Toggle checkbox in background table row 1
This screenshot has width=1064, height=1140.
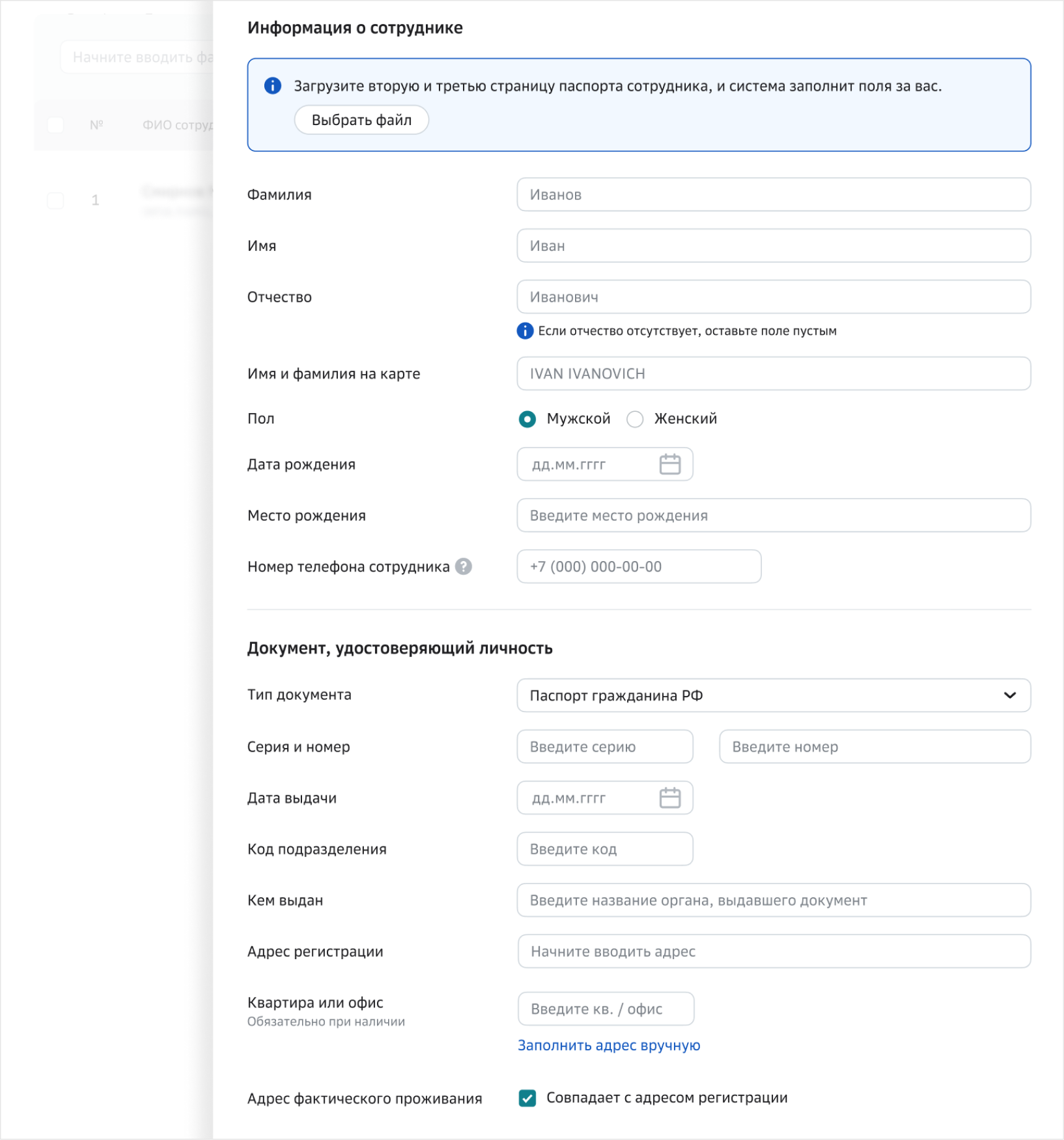pos(56,200)
